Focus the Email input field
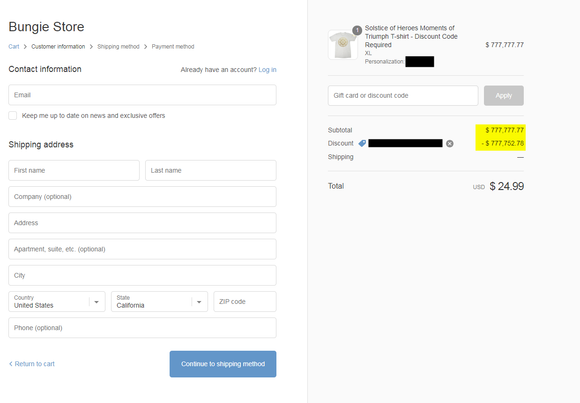The image size is (580, 403). click(142, 95)
